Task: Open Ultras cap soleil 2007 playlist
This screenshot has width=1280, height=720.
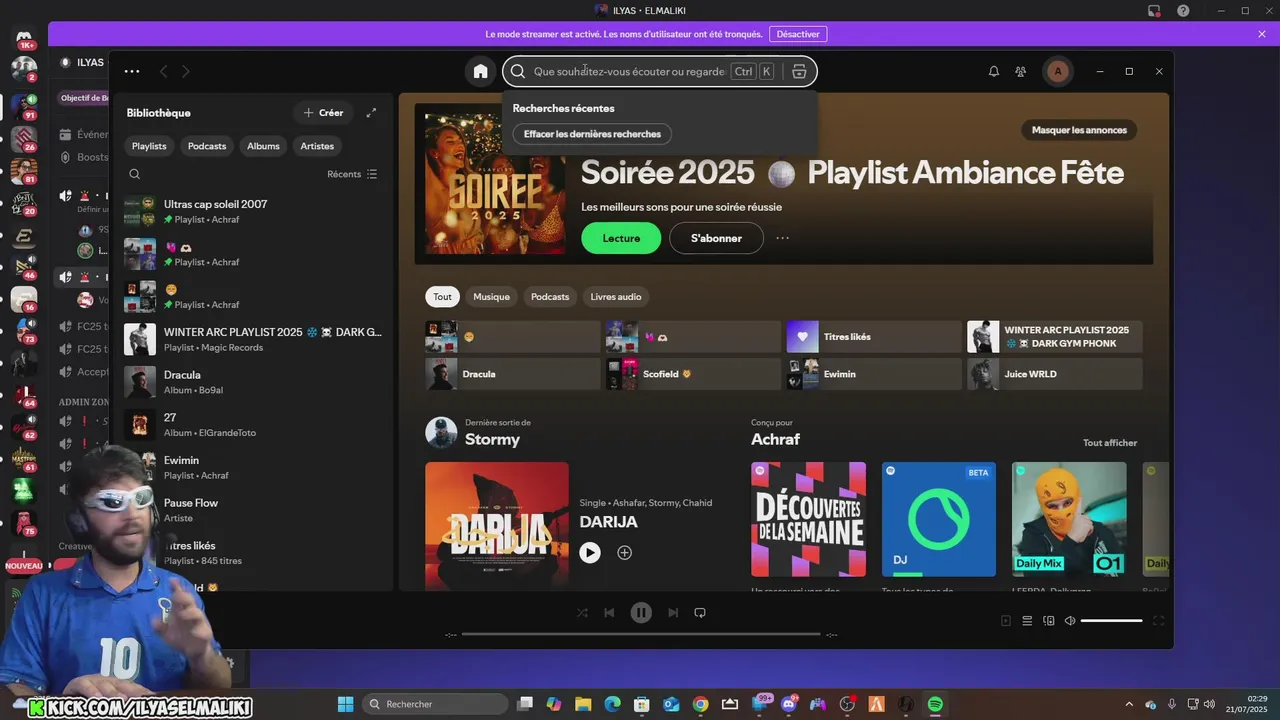Action: coord(254,211)
